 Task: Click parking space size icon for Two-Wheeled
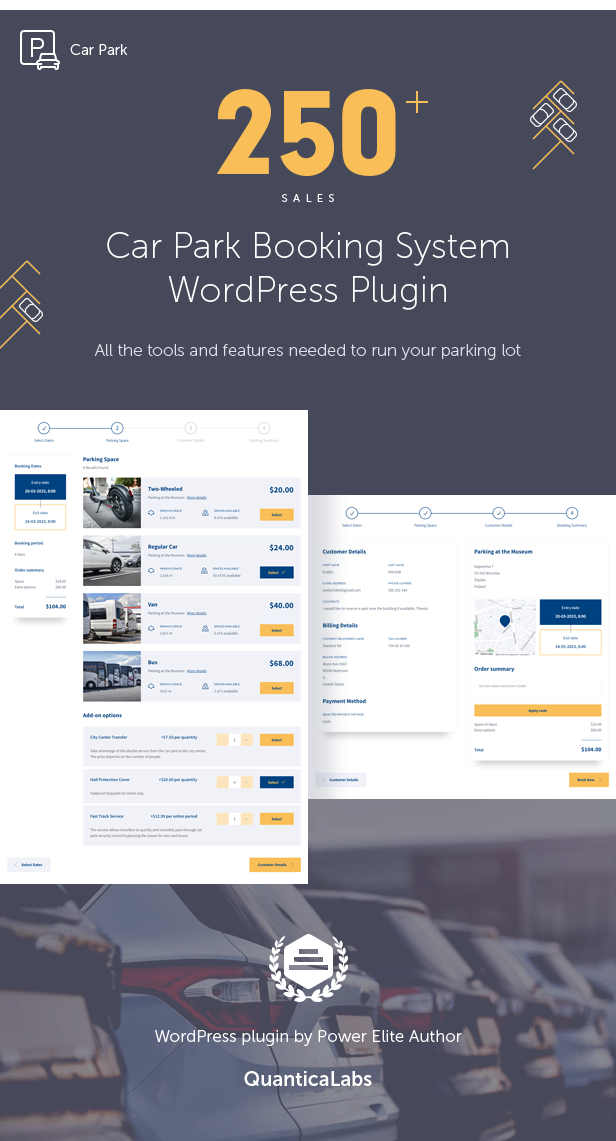click(x=151, y=513)
